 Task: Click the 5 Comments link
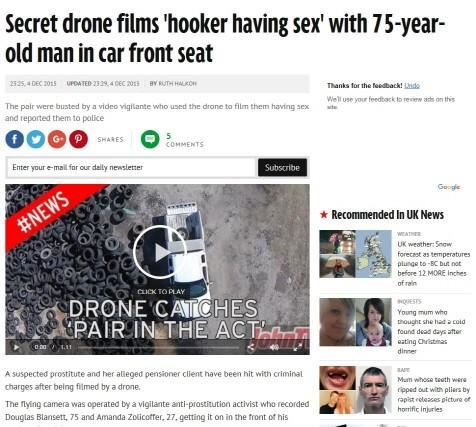point(185,140)
